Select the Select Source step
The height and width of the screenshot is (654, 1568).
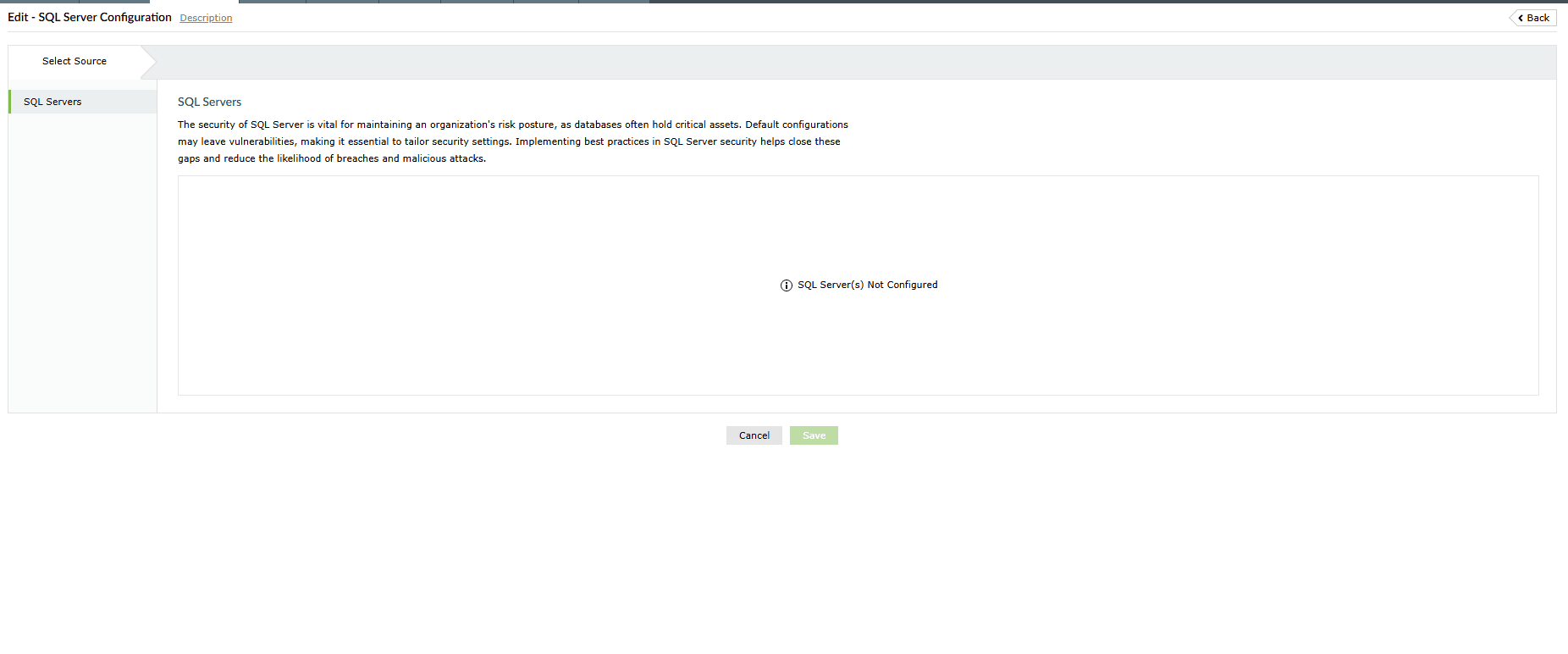click(75, 61)
